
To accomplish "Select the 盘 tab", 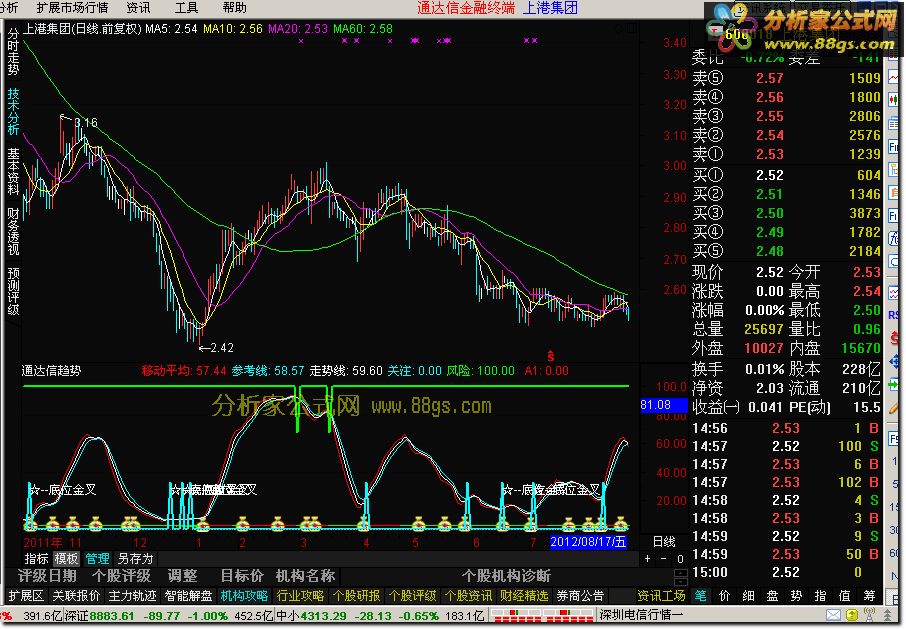I will 773,595.
